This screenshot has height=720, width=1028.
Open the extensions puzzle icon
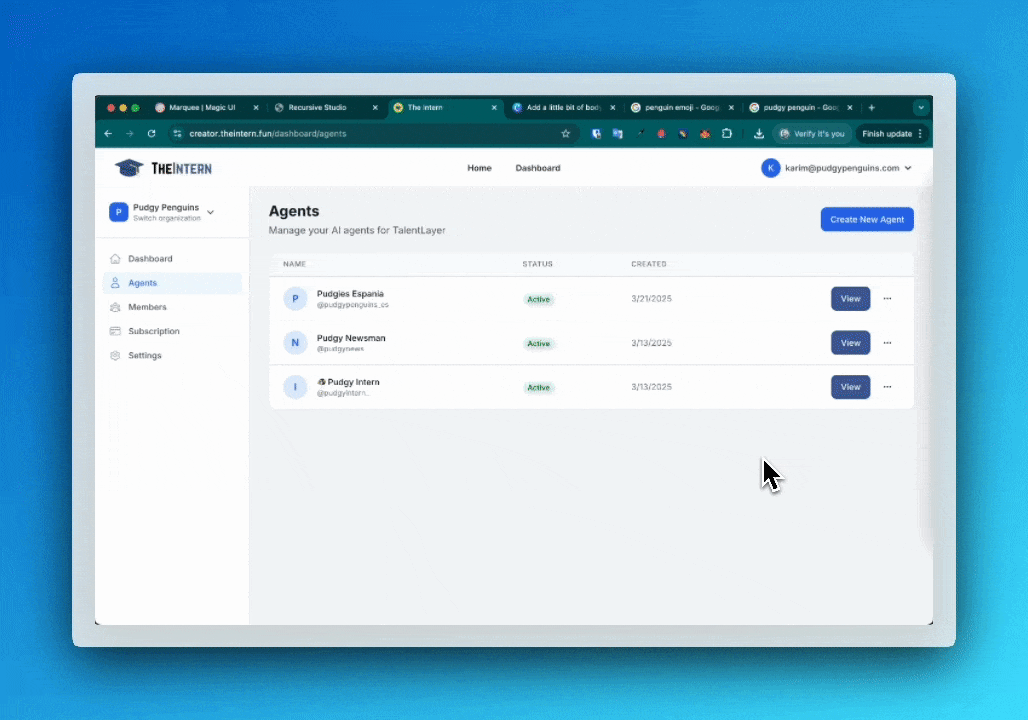coord(726,134)
